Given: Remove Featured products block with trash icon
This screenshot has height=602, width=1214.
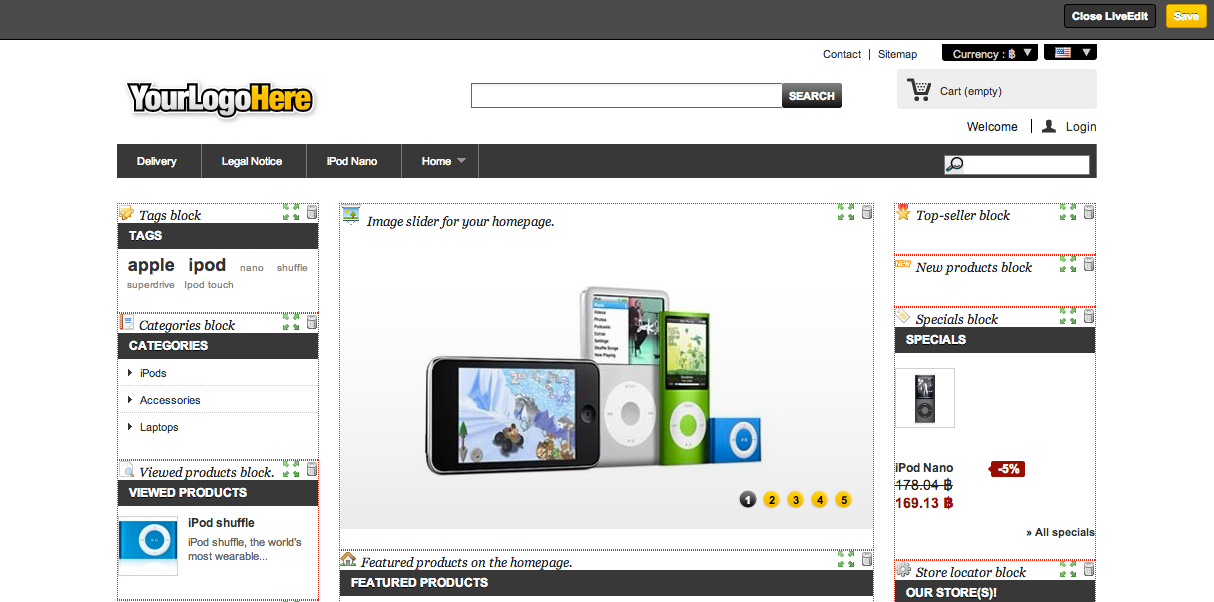Looking at the screenshot, I should 867,559.
